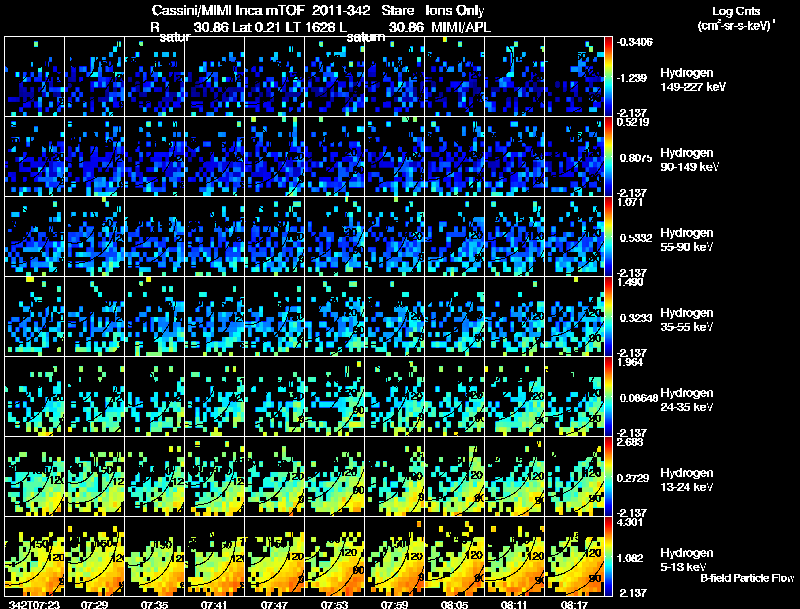The image size is (800, 609).
Task: Open the 13-24 keV panel at 08:17
Action: pyautogui.click(x=574, y=476)
